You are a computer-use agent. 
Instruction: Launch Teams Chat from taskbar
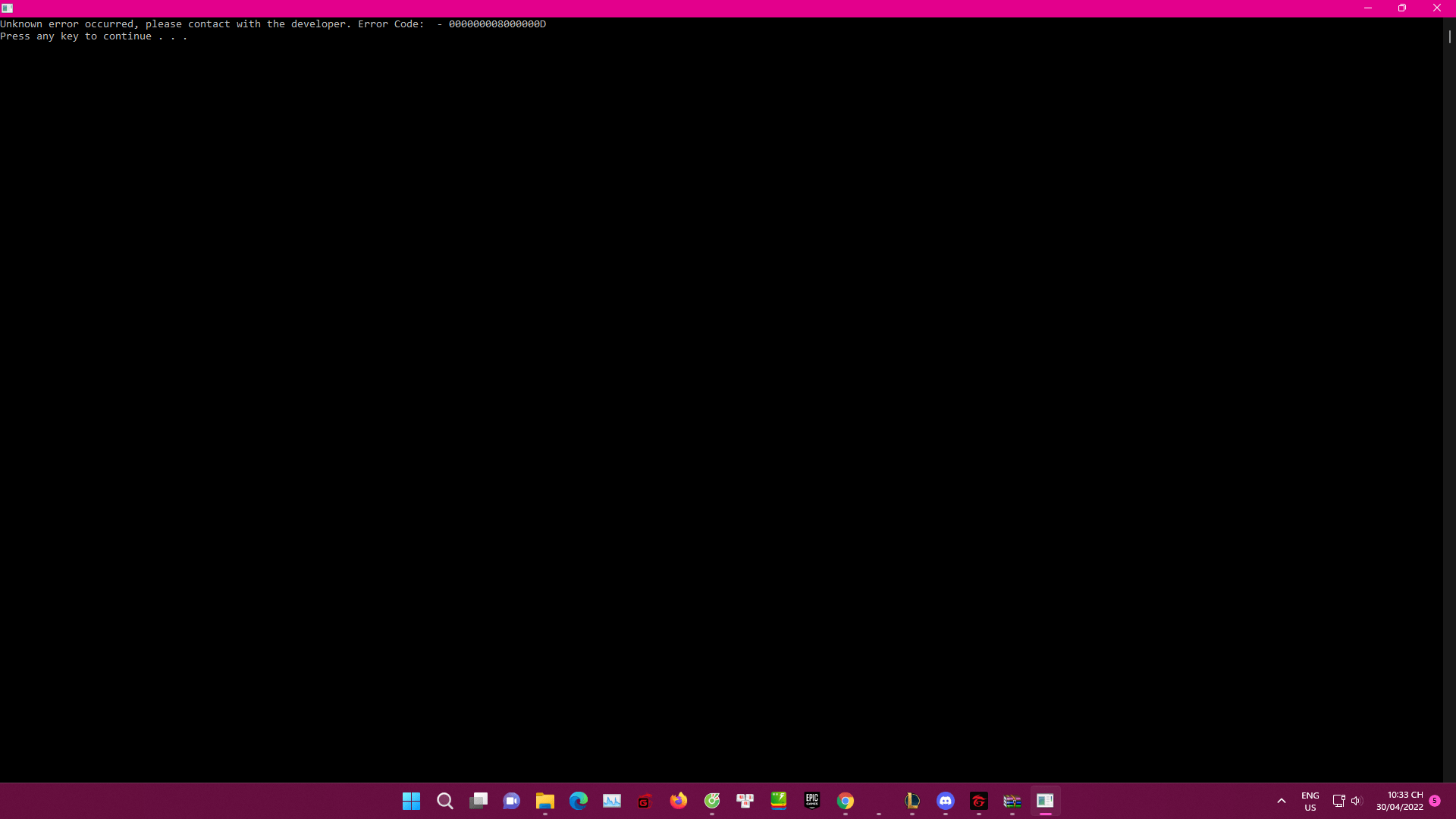point(512,801)
